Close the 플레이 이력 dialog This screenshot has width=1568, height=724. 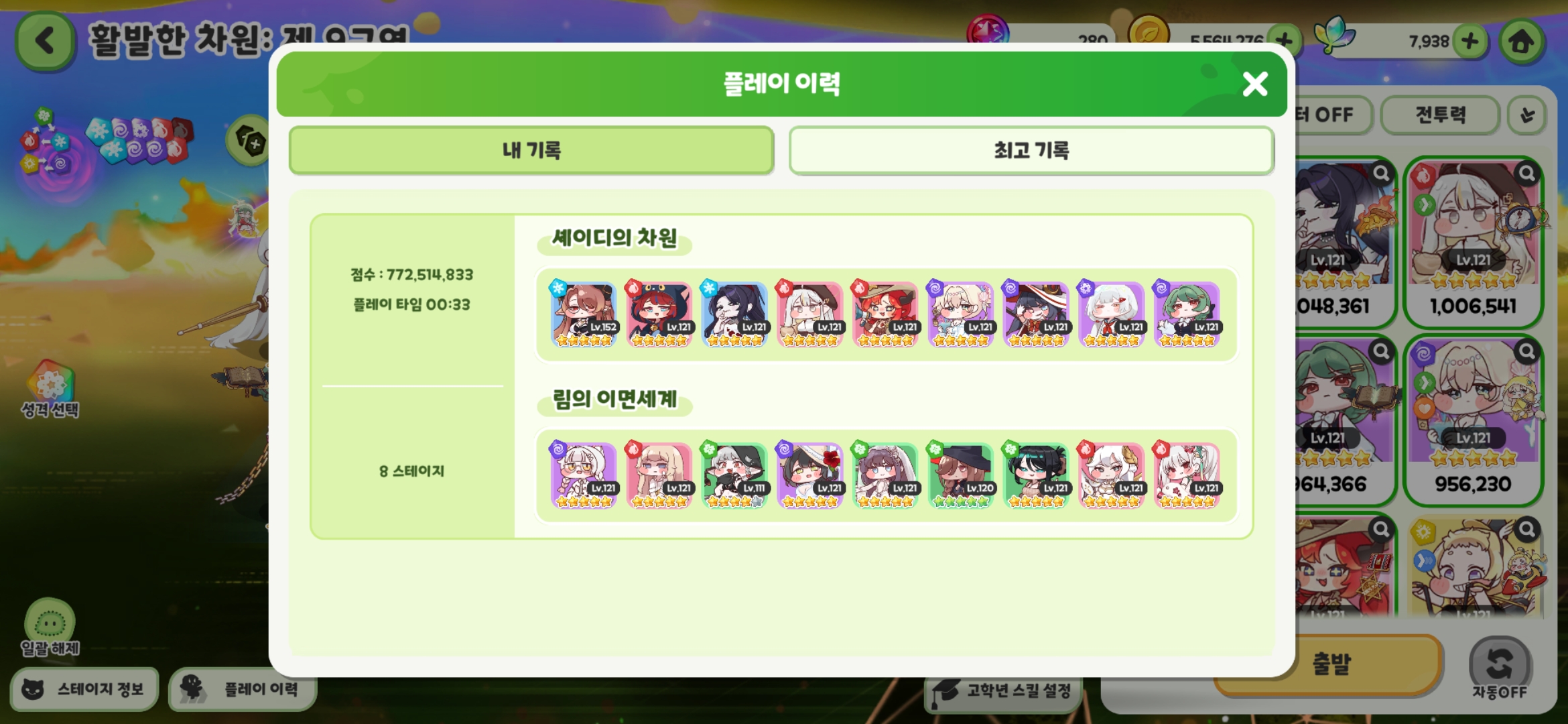point(1255,84)
